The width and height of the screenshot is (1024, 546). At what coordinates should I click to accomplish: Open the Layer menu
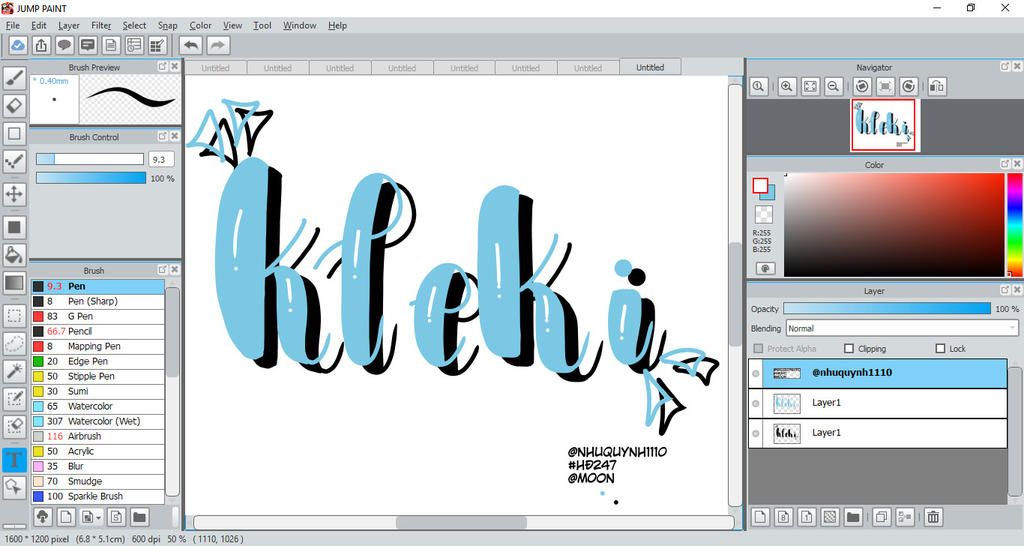coord(69,25)
